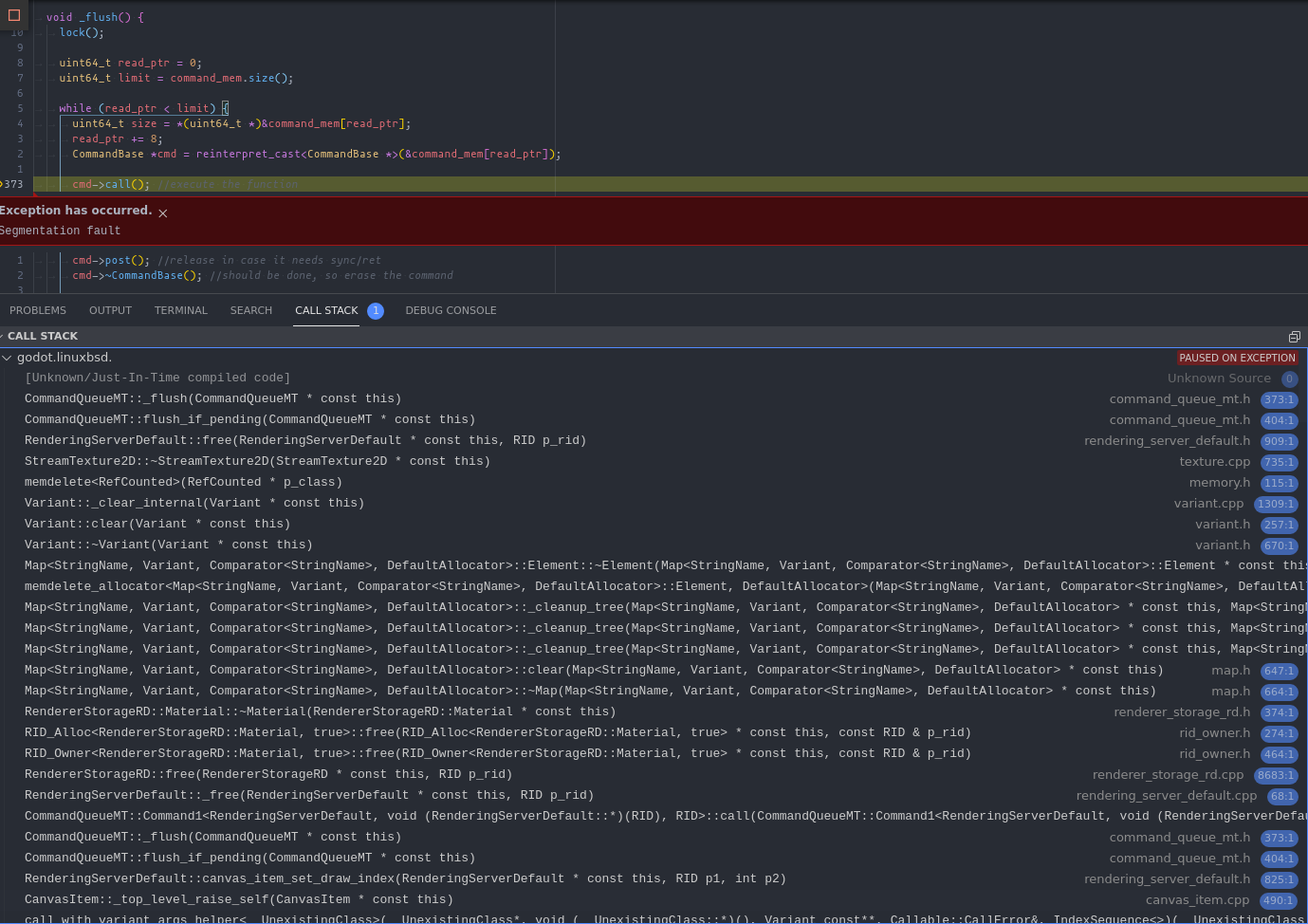This screenshot has width=1308, height=924.
Task: Select the Map::~Map stack frame
Action: (654, 692)
